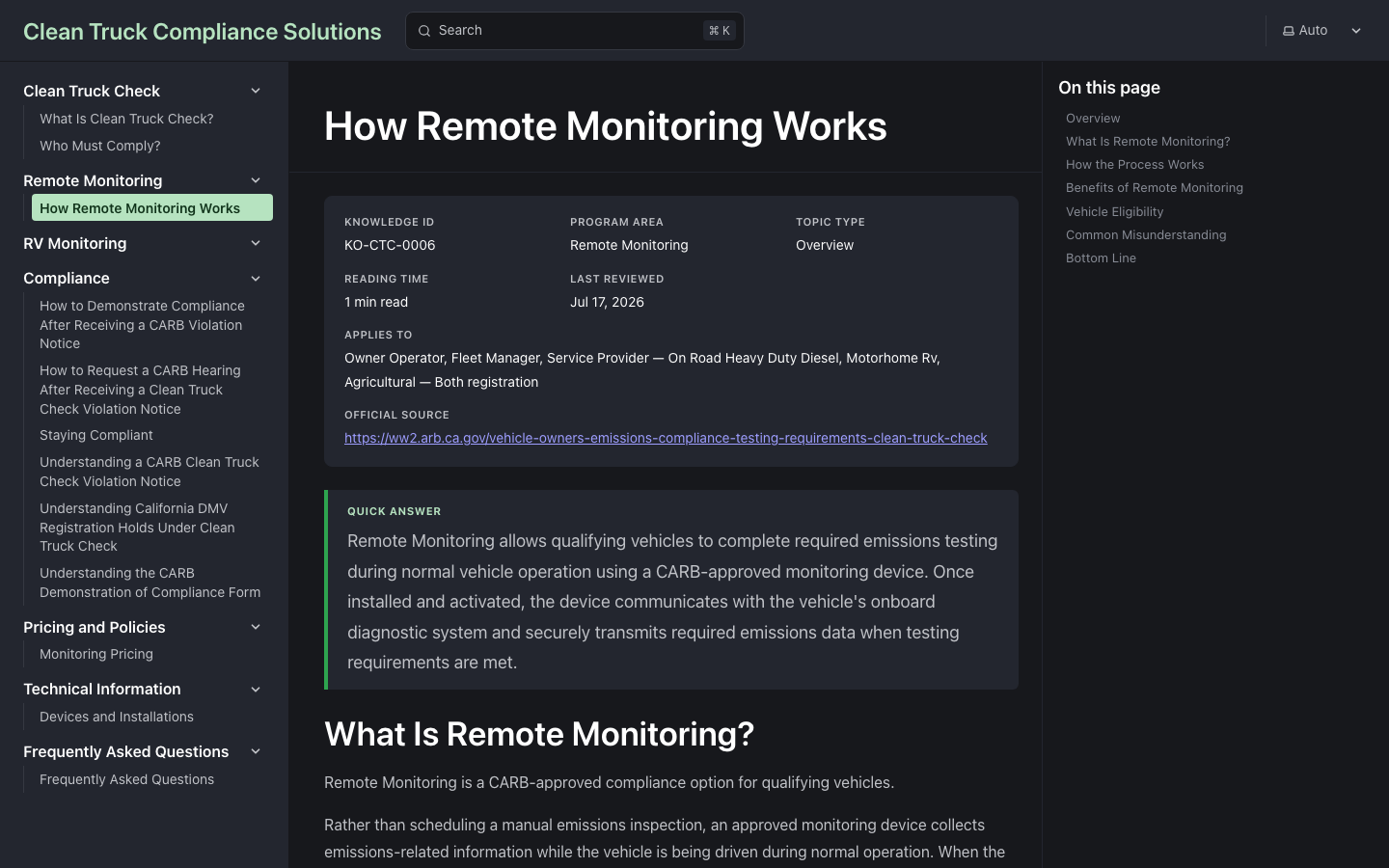Viewport: 1389px width, 868px height.
Task: Open the official CARB source link
Action: 666,438
